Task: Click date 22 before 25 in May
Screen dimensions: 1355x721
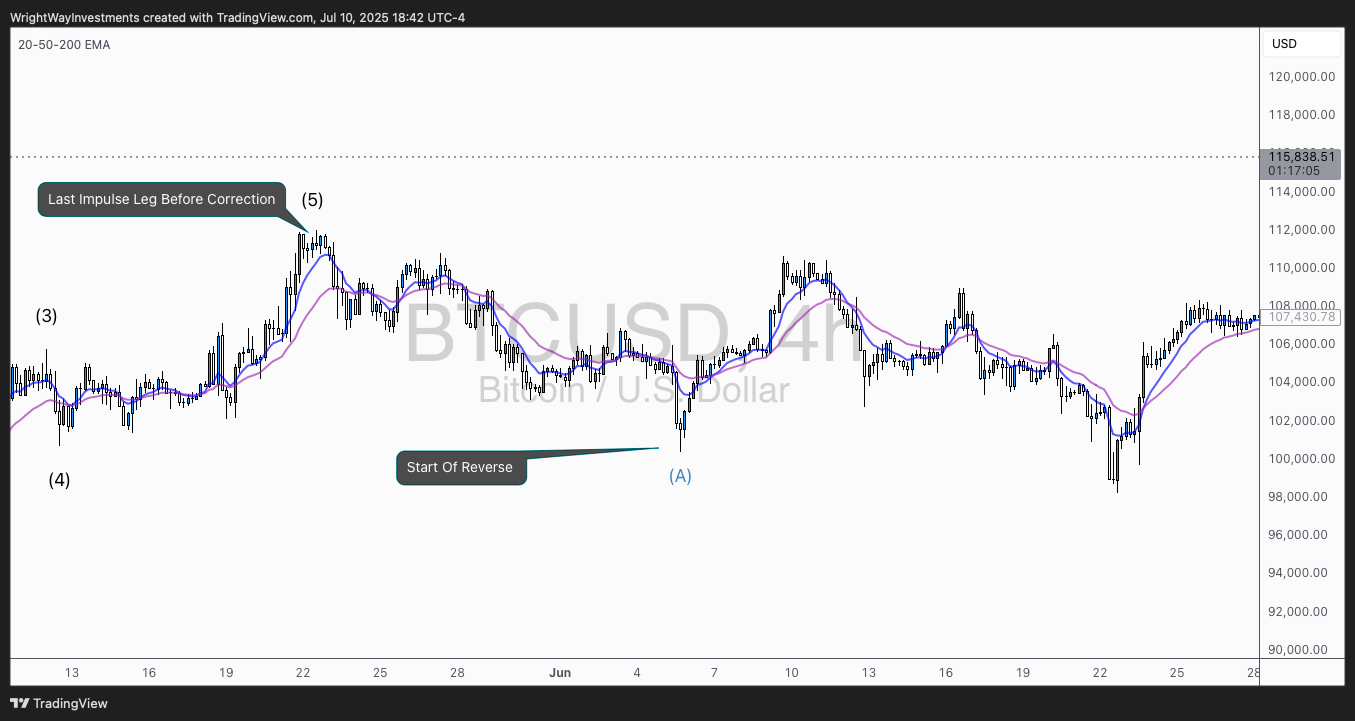Action: [x=303, y=673]
